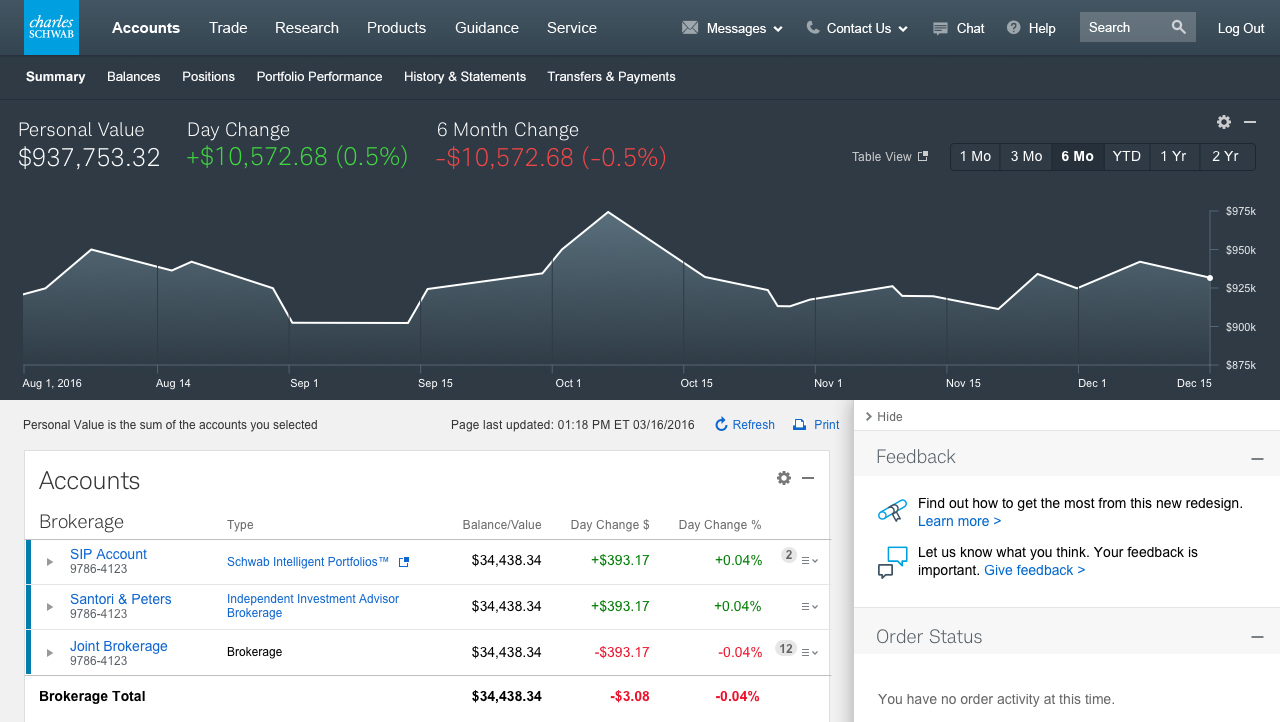The width and height of the screenshot is (1280, 722).
Task: Open the Research menu
Action: (x=306, y=28)
